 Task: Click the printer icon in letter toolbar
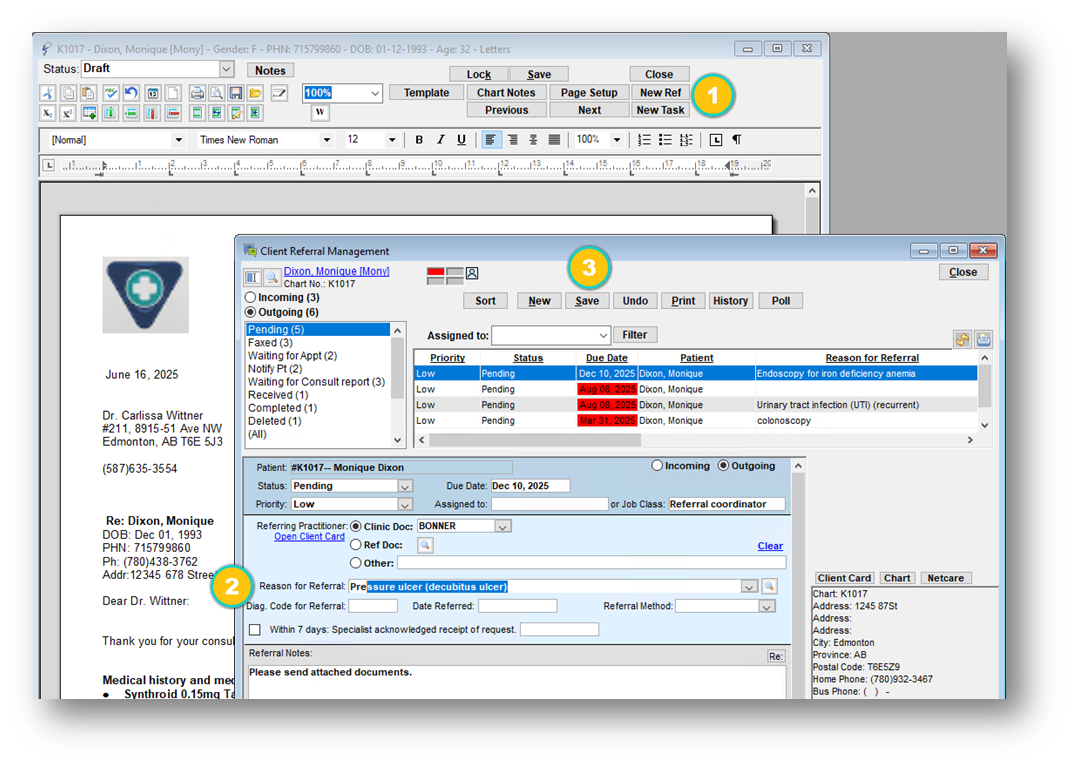(x=197, y=93)
